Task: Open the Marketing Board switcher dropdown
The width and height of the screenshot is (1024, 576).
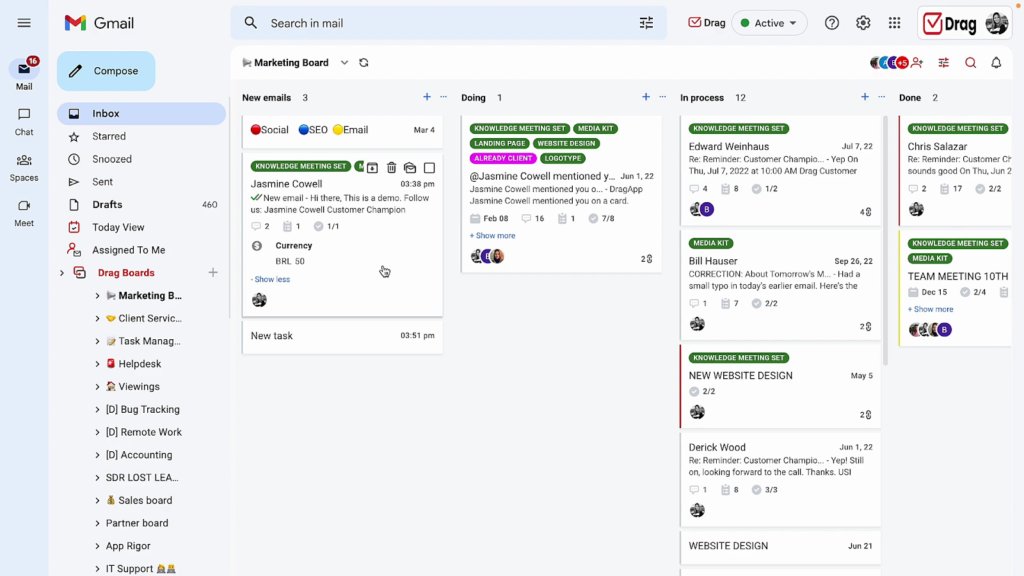Action: (x=344, y=63)
